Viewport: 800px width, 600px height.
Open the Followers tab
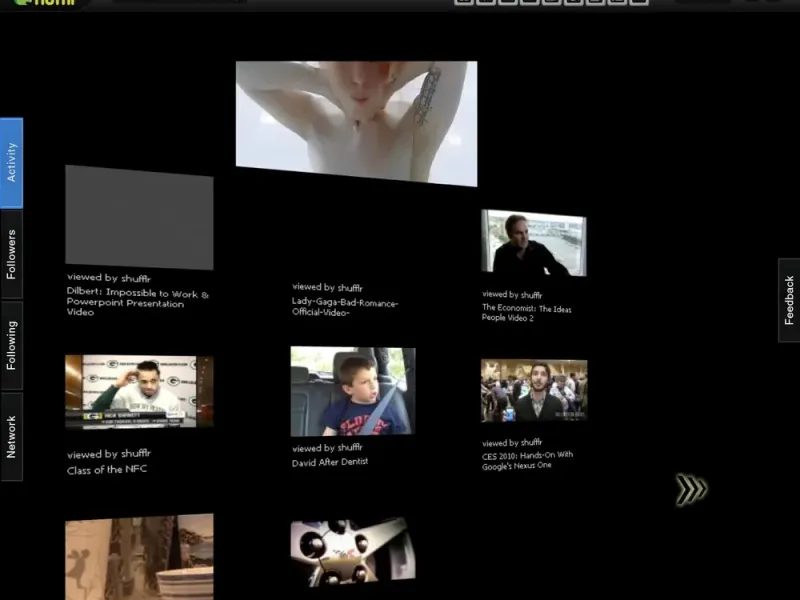12,254
